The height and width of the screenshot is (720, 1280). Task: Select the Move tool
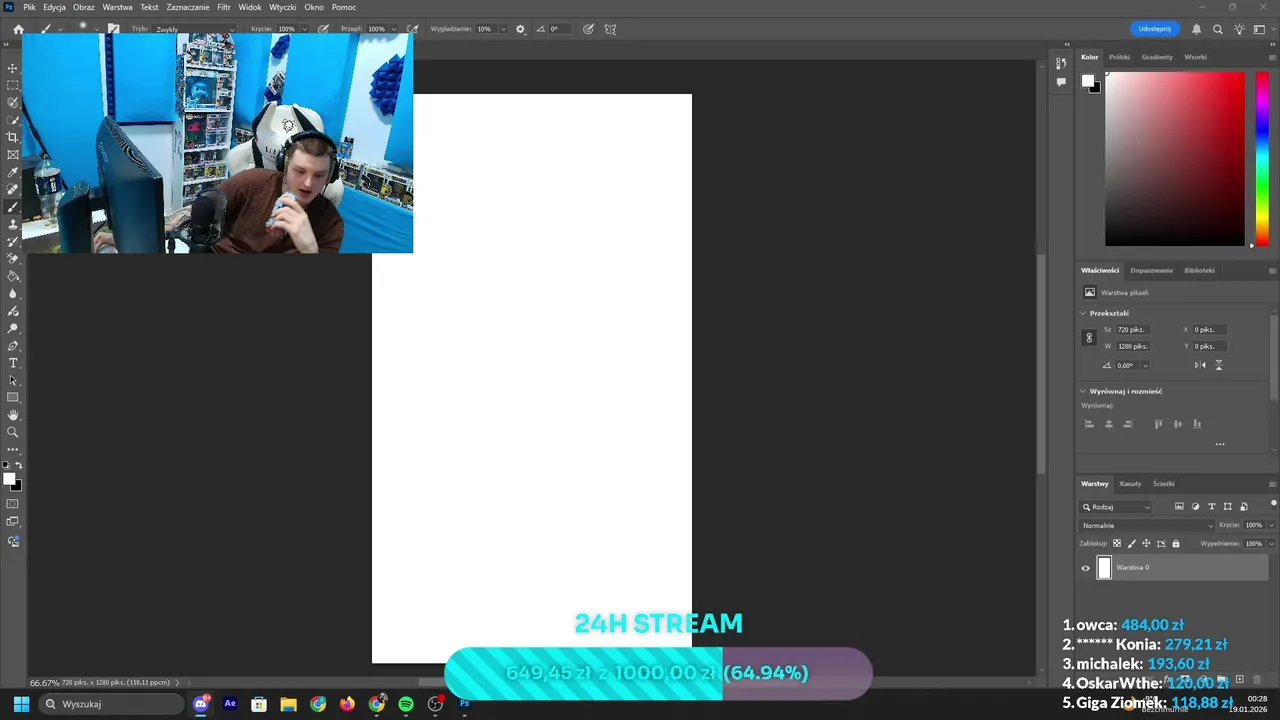pos(13,68)
